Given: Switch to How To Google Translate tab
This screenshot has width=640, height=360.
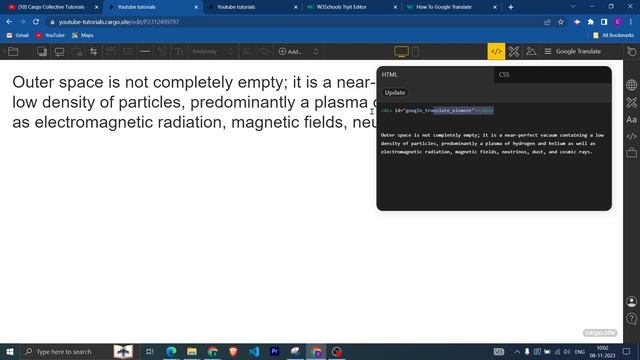Looking at the screenshot, I should tap(451, 7).
